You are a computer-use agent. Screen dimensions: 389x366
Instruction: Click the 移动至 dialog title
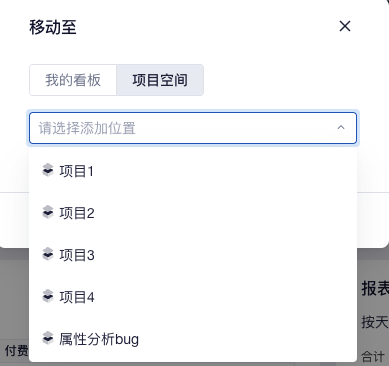(x=53, y=27)
